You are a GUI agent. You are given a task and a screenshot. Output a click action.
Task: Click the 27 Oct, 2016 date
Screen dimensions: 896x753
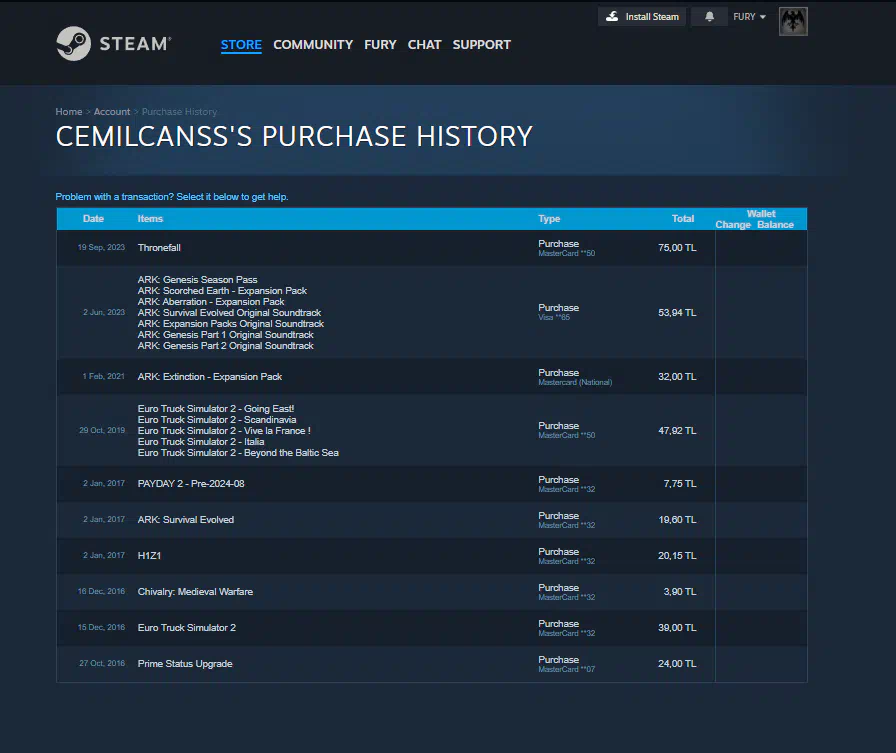click(102, 663)
